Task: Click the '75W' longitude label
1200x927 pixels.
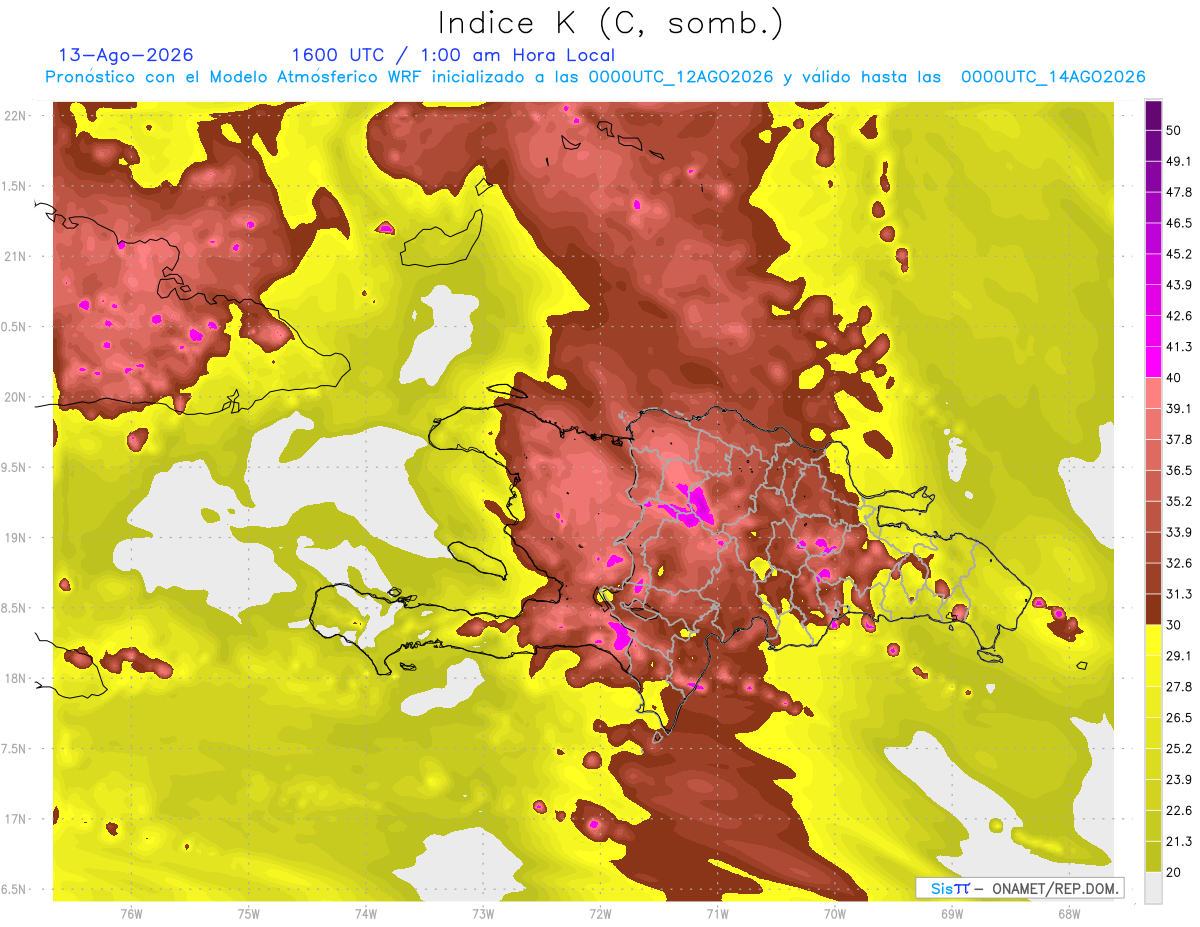Action: tap(249, 913)
